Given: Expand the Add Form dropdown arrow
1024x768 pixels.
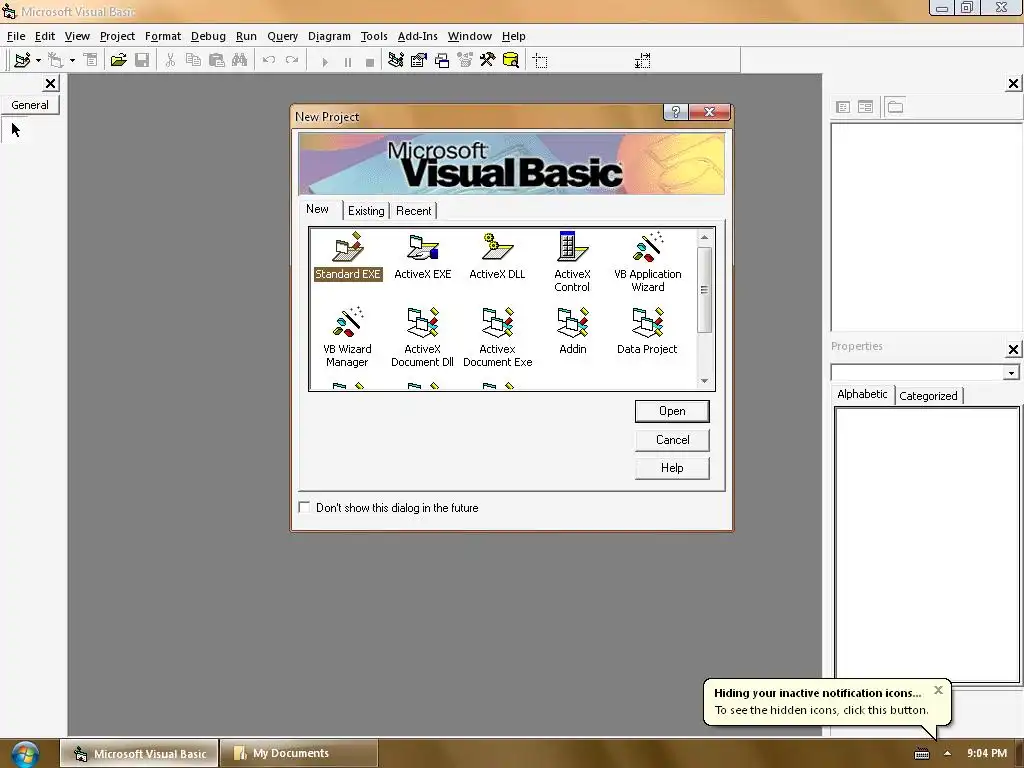Looking at the screenshot, I should pyautogui.click(x=72, y=61).
